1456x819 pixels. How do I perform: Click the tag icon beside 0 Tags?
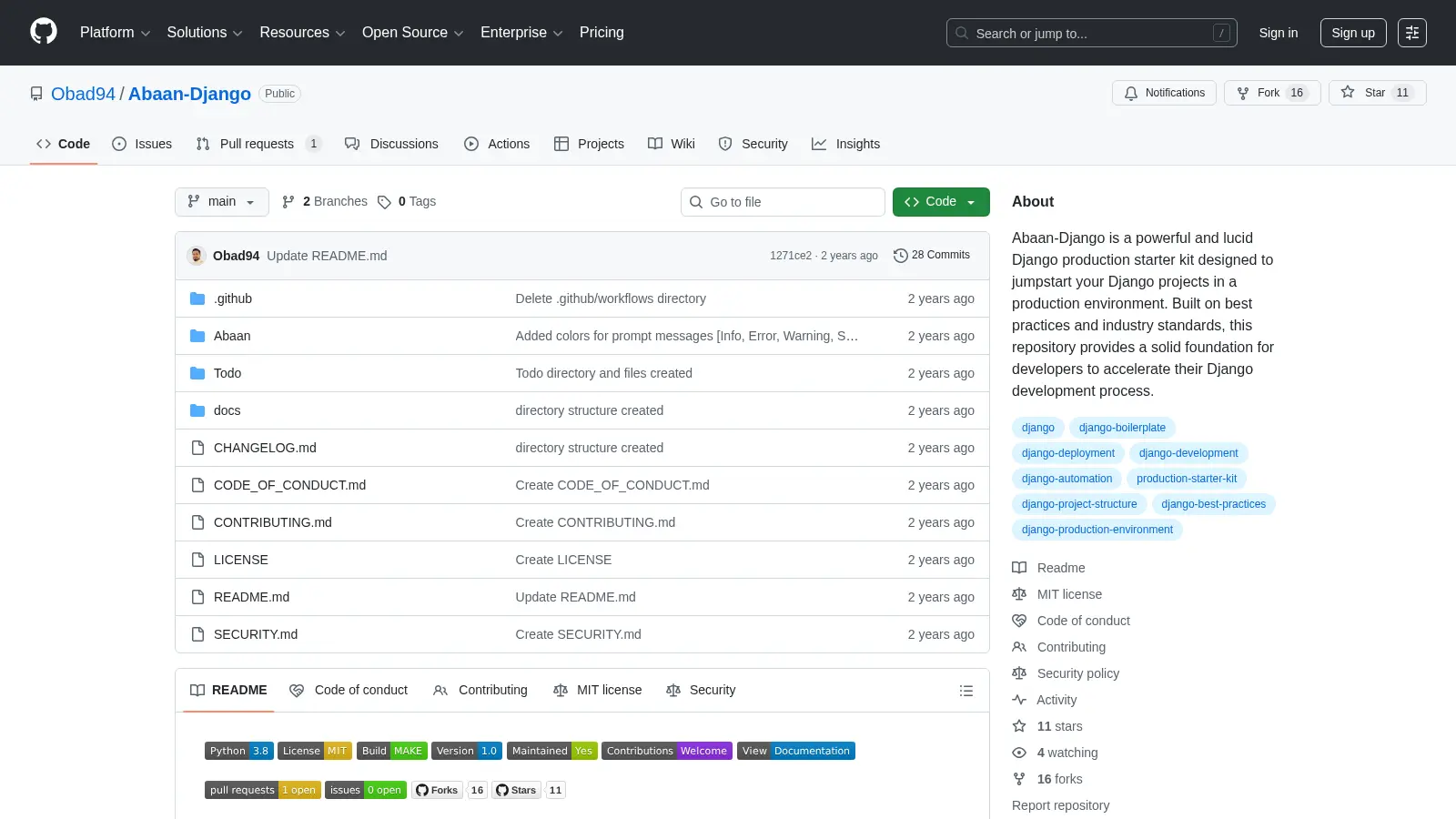(x=384, y=202)
